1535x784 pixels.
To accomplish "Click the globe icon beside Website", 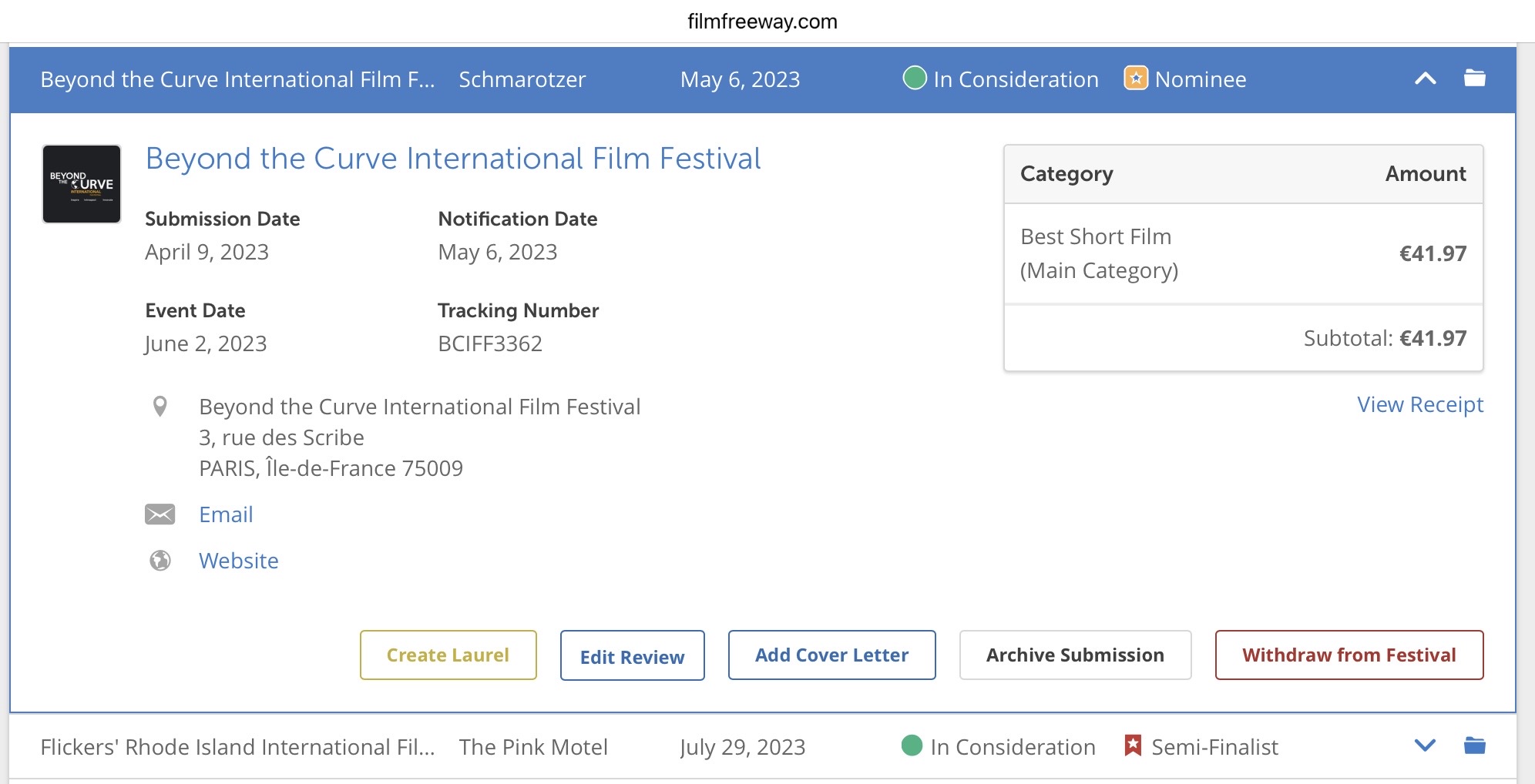I will tap(160, 561).
